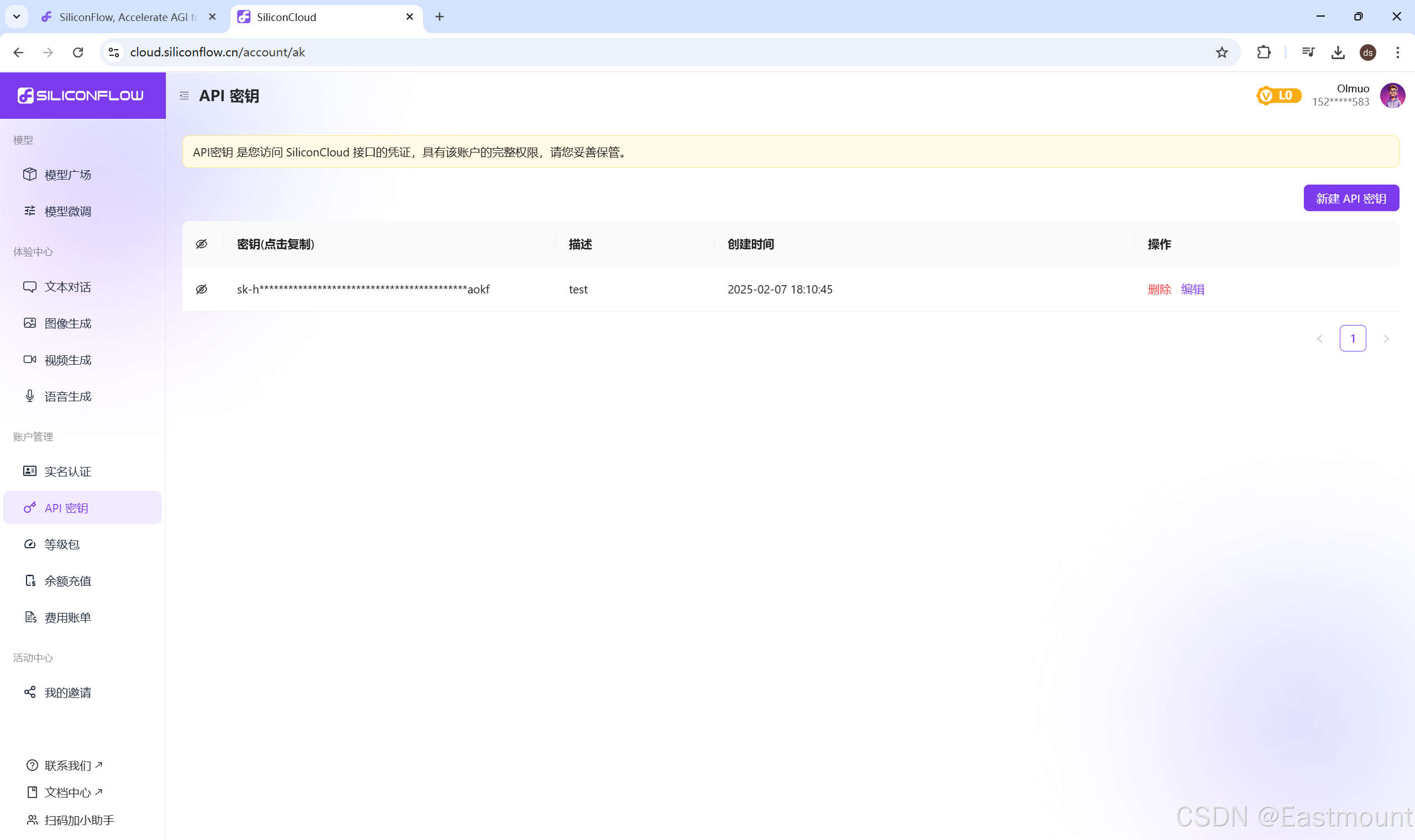Open the tab search dropdown arrow
Image resolution: width=1415 pixels, height=840 pixels.
pyautogui.click(x=17, y=17)
